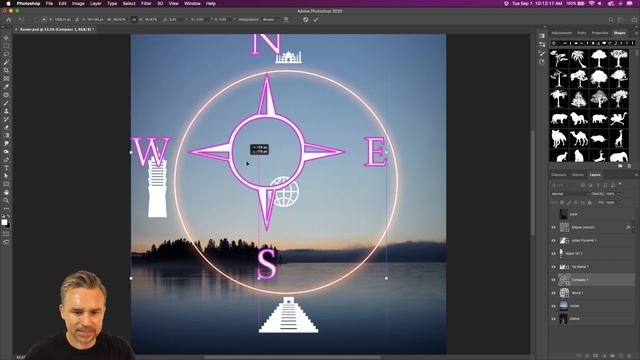Pick the elephant shape thumbnail
Image resolution: width=640 pixels, height=360 pixels.
pos(618,156)
